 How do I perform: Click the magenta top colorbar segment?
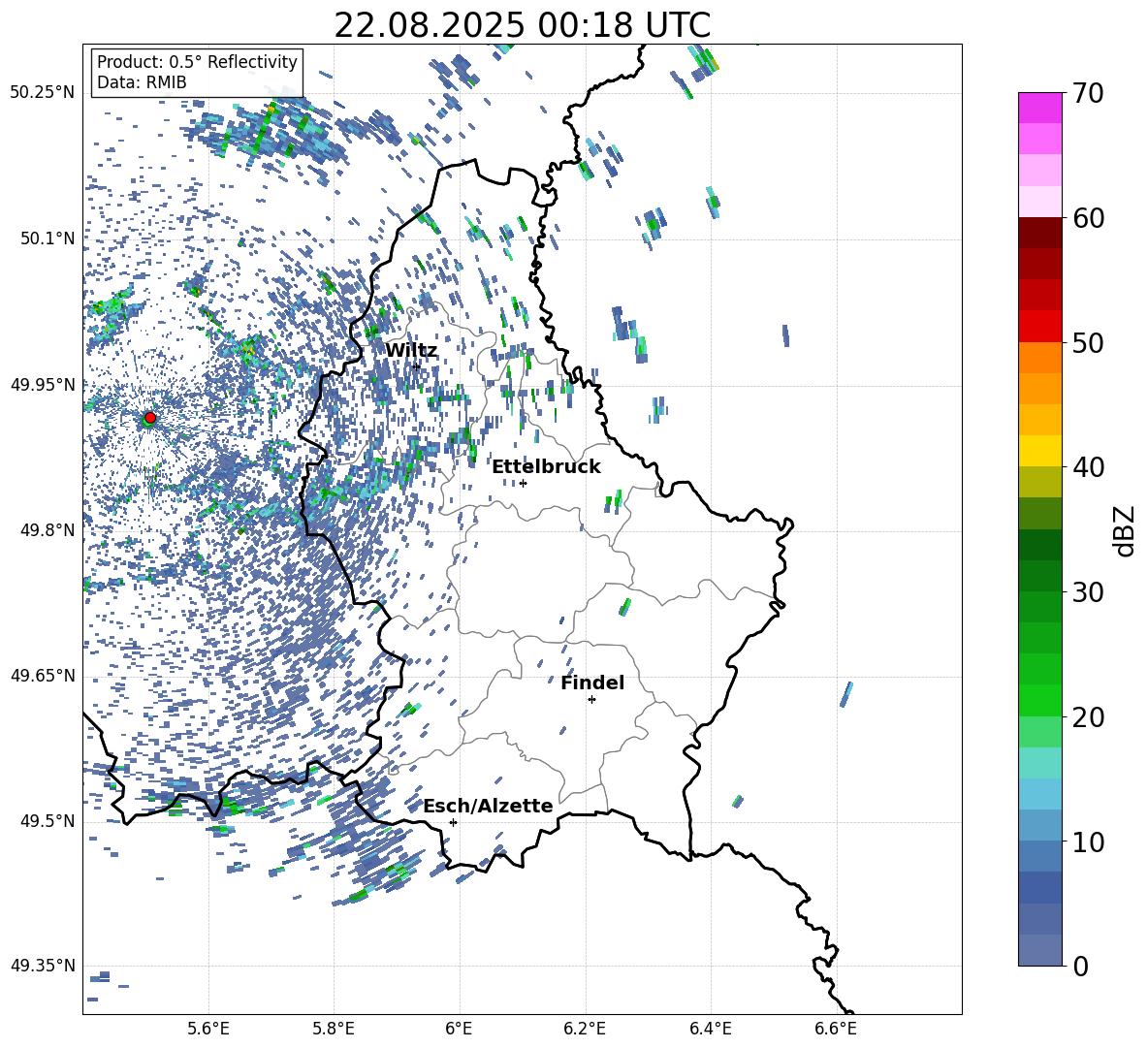click(x=1039, y=108)
